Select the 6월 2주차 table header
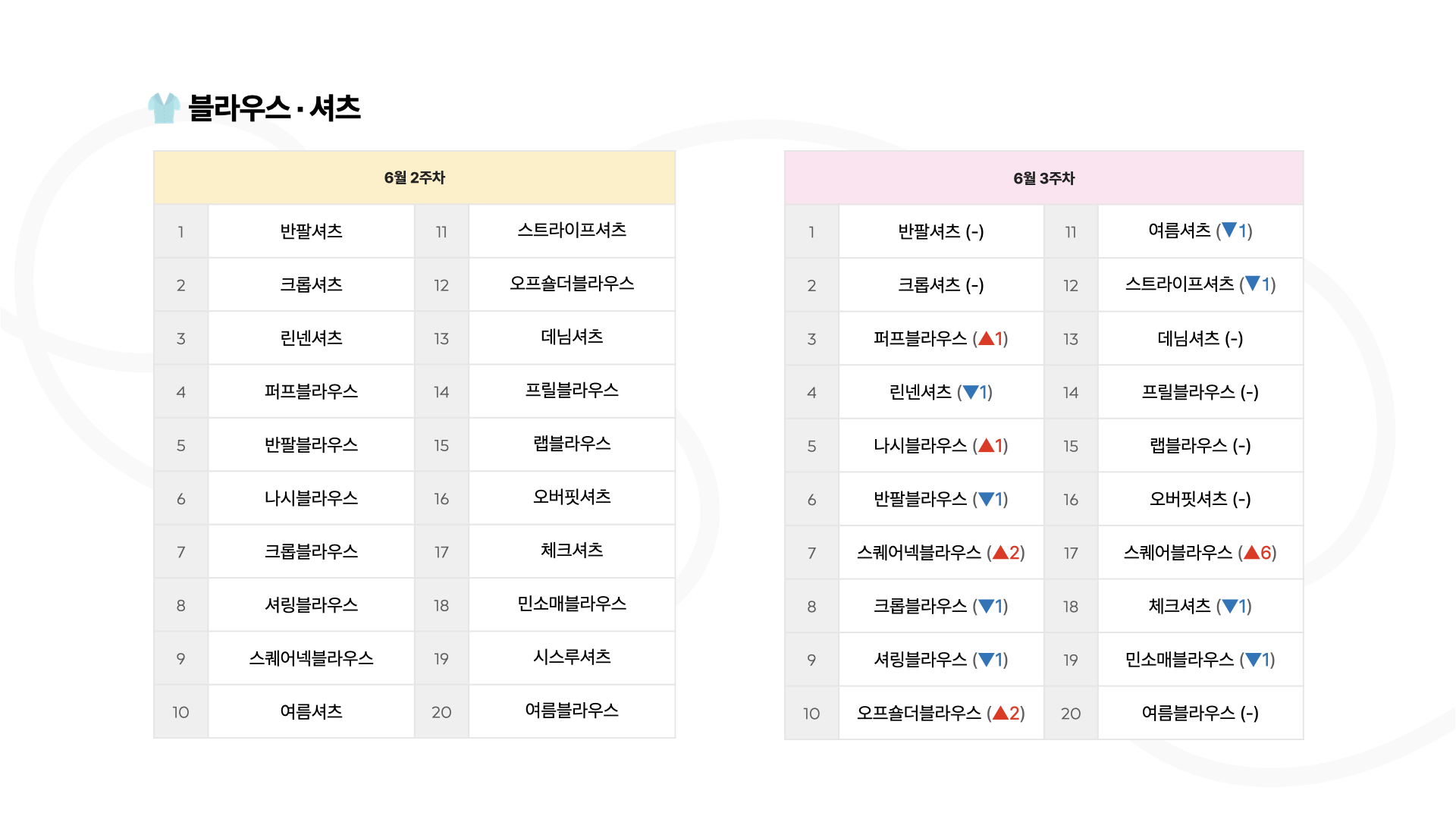 coord(414,177)
